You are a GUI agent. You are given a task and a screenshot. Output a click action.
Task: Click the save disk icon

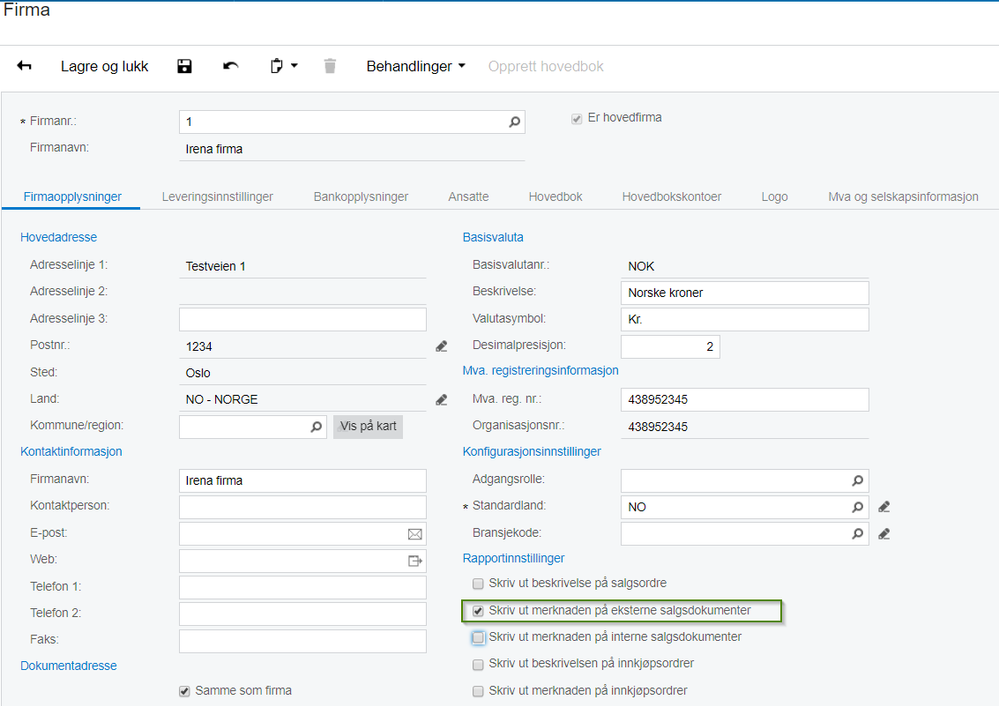coord(184,66)
